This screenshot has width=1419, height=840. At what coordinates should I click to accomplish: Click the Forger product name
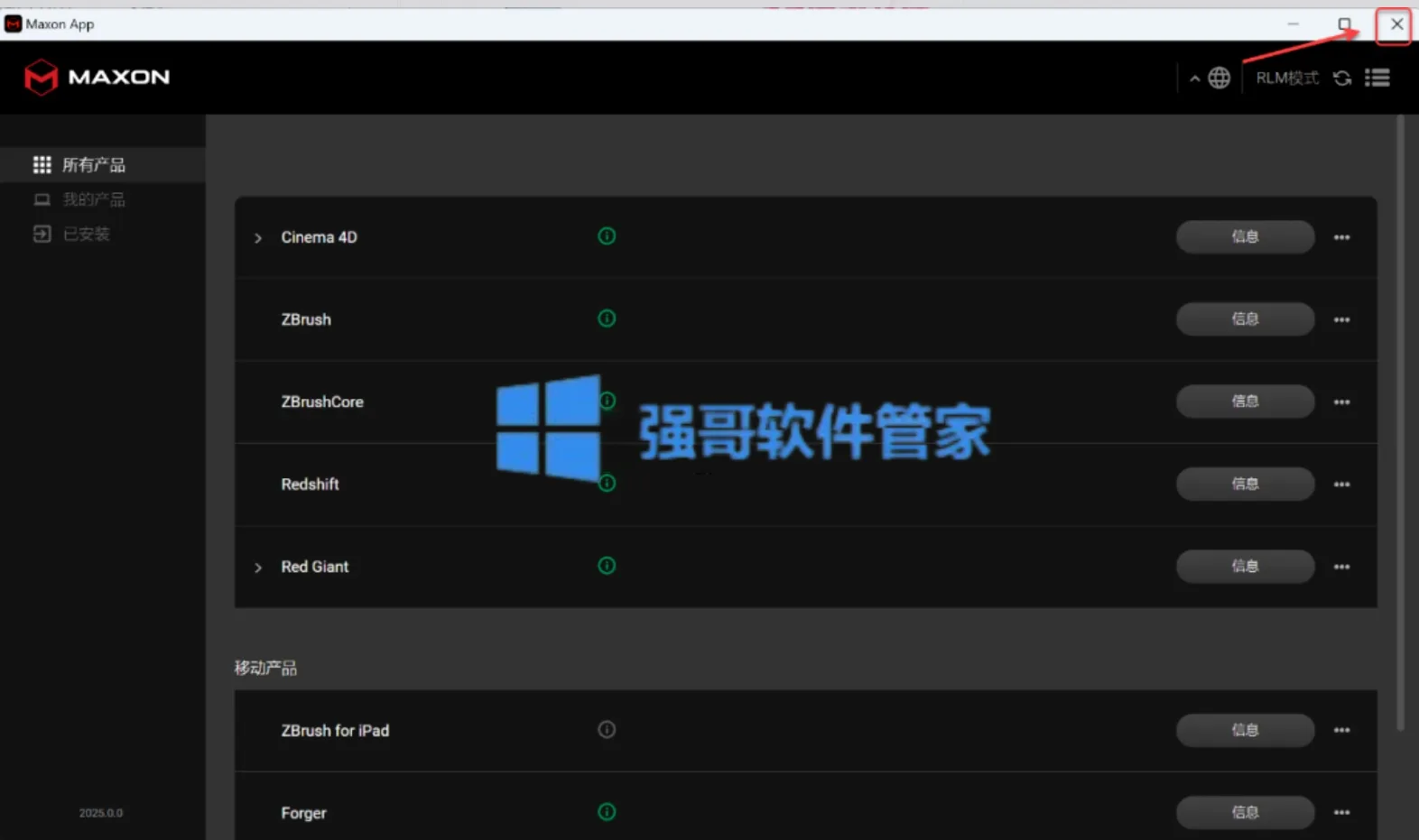(303, 813)
